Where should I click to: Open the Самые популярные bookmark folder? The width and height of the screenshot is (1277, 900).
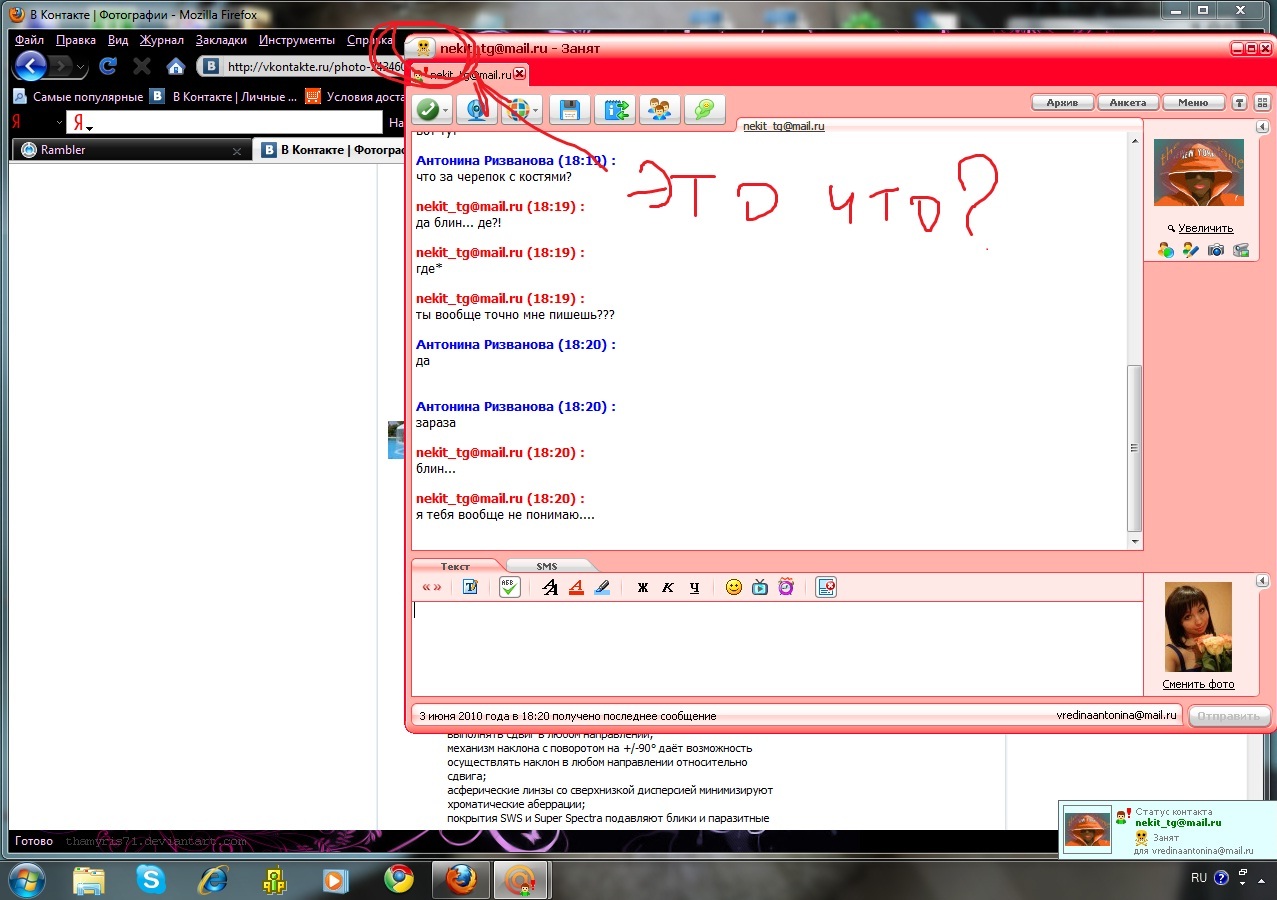click(79, 97)
